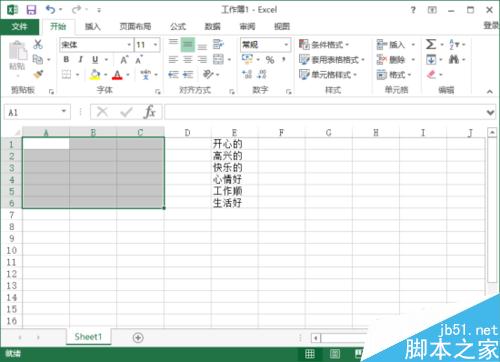Click the new sheet plus button
The image size is (500, 362).
point(138,337)
